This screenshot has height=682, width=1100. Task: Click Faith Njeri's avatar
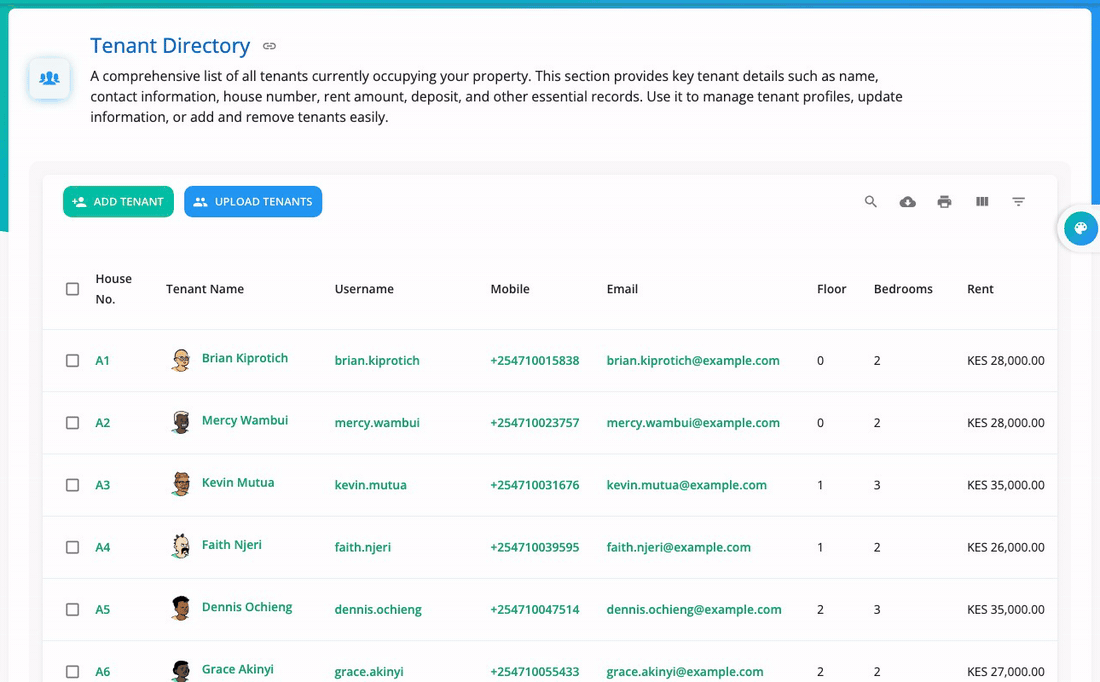(181, 547)
